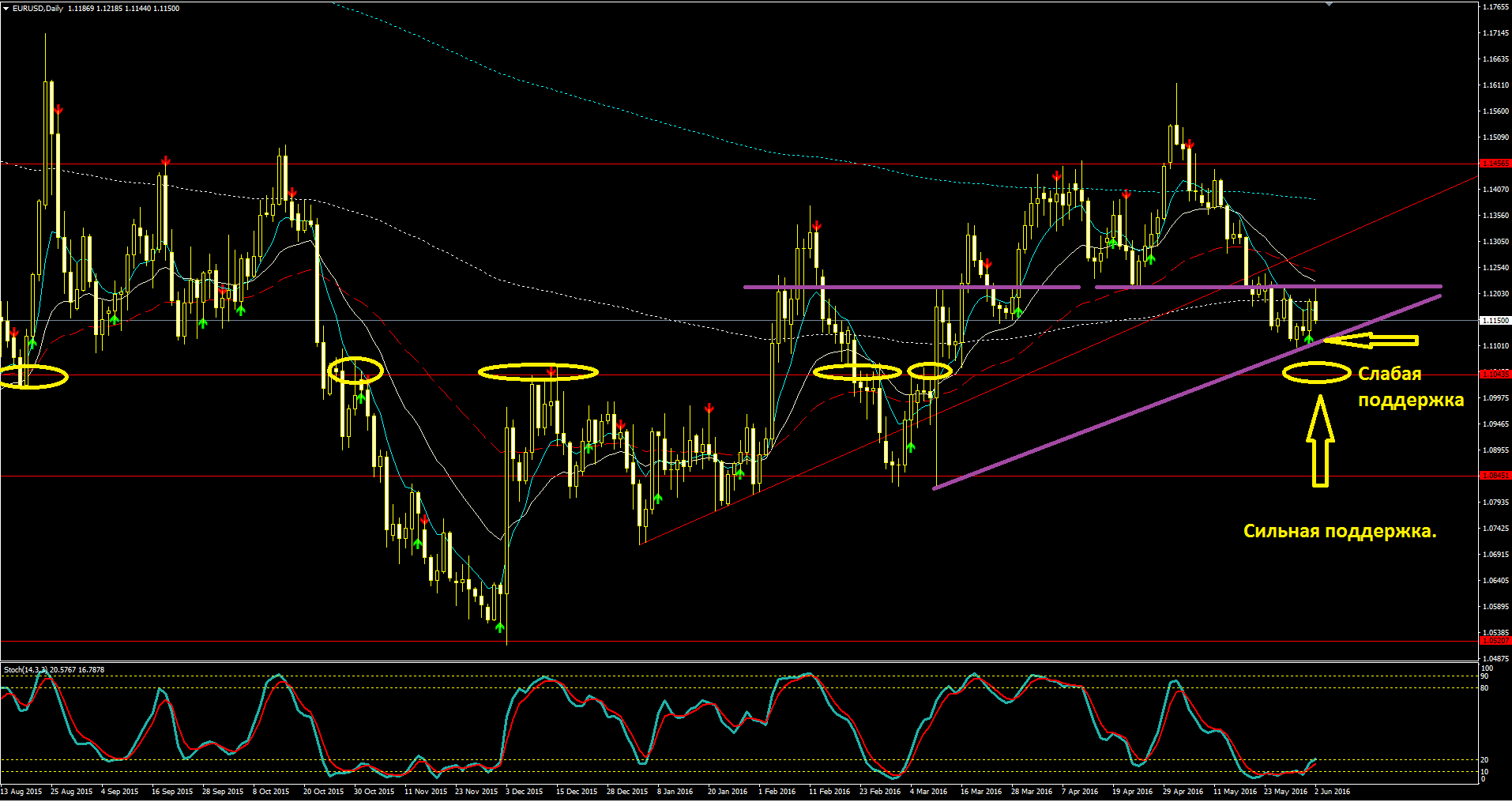Click the 1.04875 price scale value
This screenshot has width=1512, height=802.
tap(1496, 659)
